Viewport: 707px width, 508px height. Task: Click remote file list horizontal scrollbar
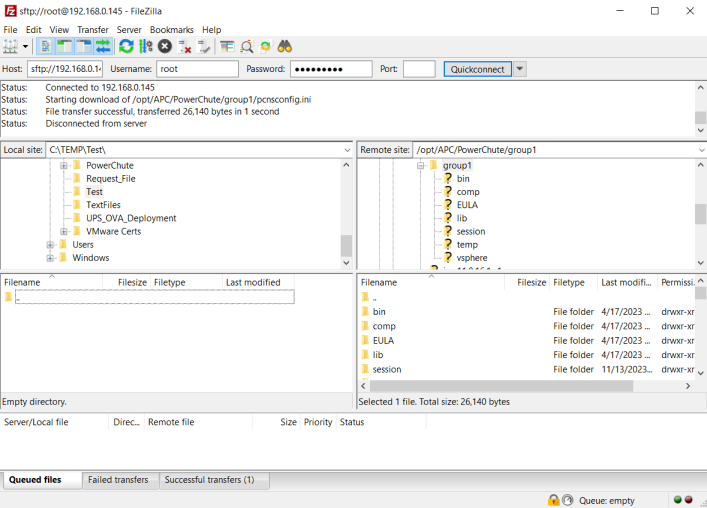tap(501, 386)
